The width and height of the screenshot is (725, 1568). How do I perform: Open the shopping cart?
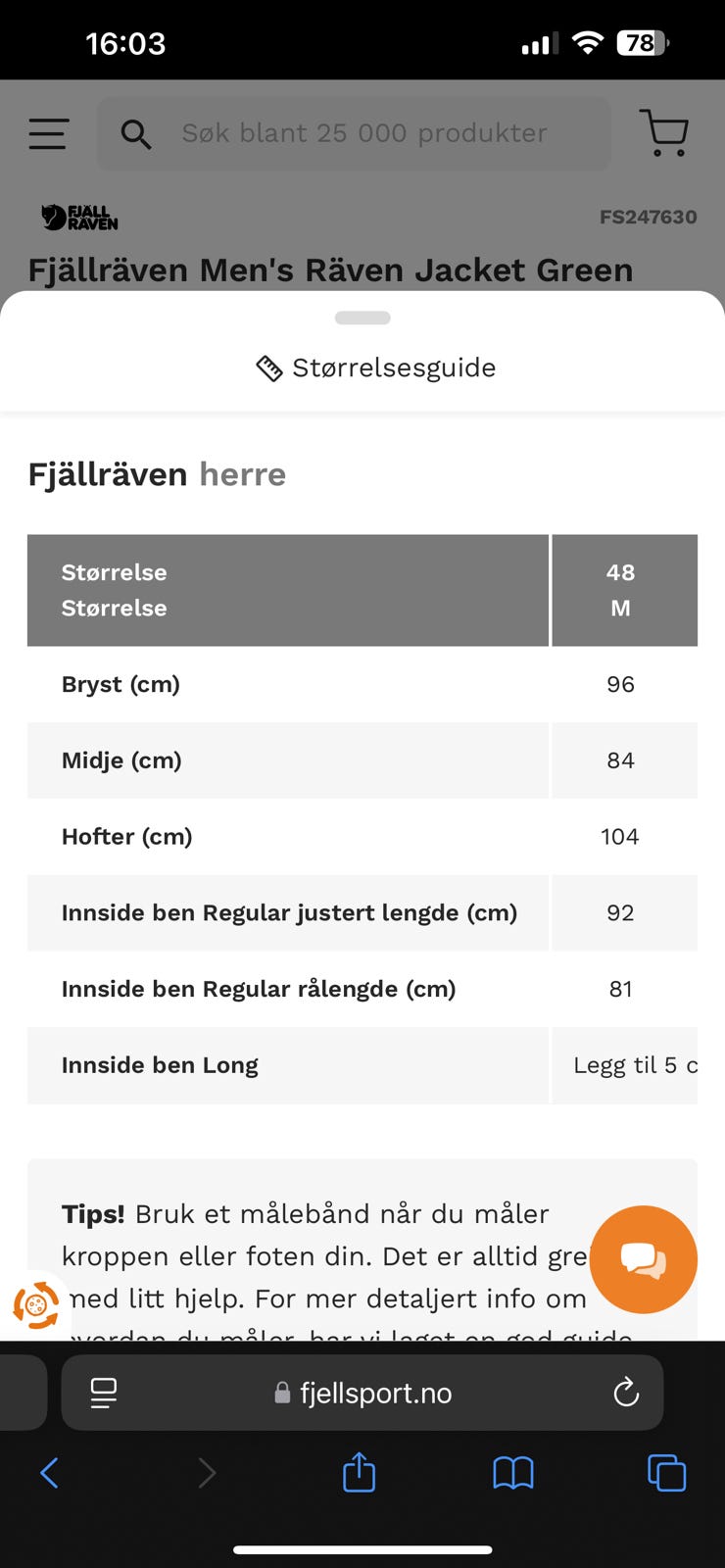click(664, 132)
